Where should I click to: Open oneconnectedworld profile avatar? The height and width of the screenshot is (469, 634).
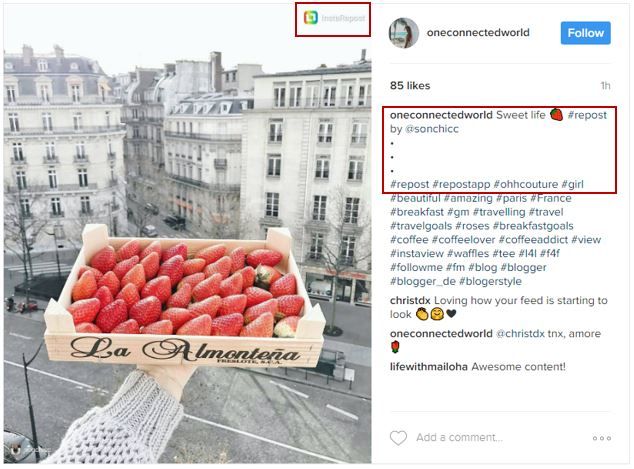403,33
